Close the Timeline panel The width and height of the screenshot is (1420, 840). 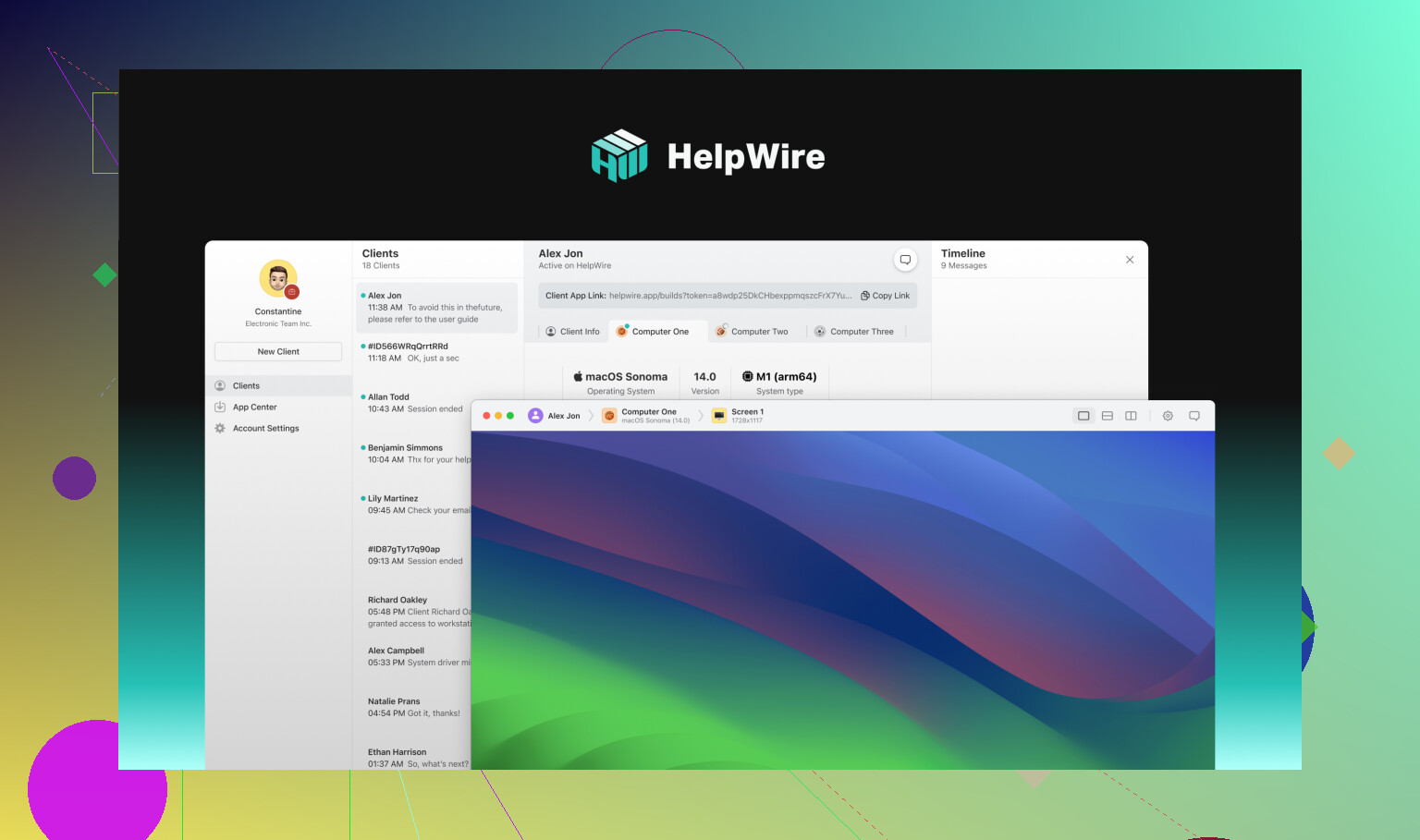coord(1130,260)
